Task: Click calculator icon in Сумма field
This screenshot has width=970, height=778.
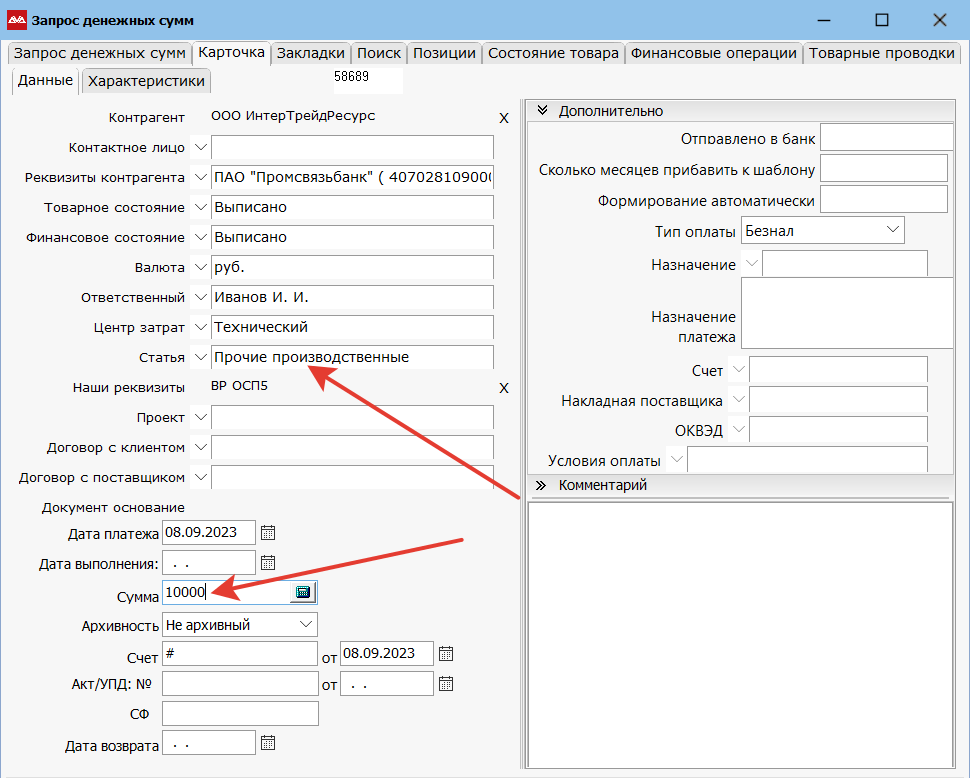Action: (303, 593)
